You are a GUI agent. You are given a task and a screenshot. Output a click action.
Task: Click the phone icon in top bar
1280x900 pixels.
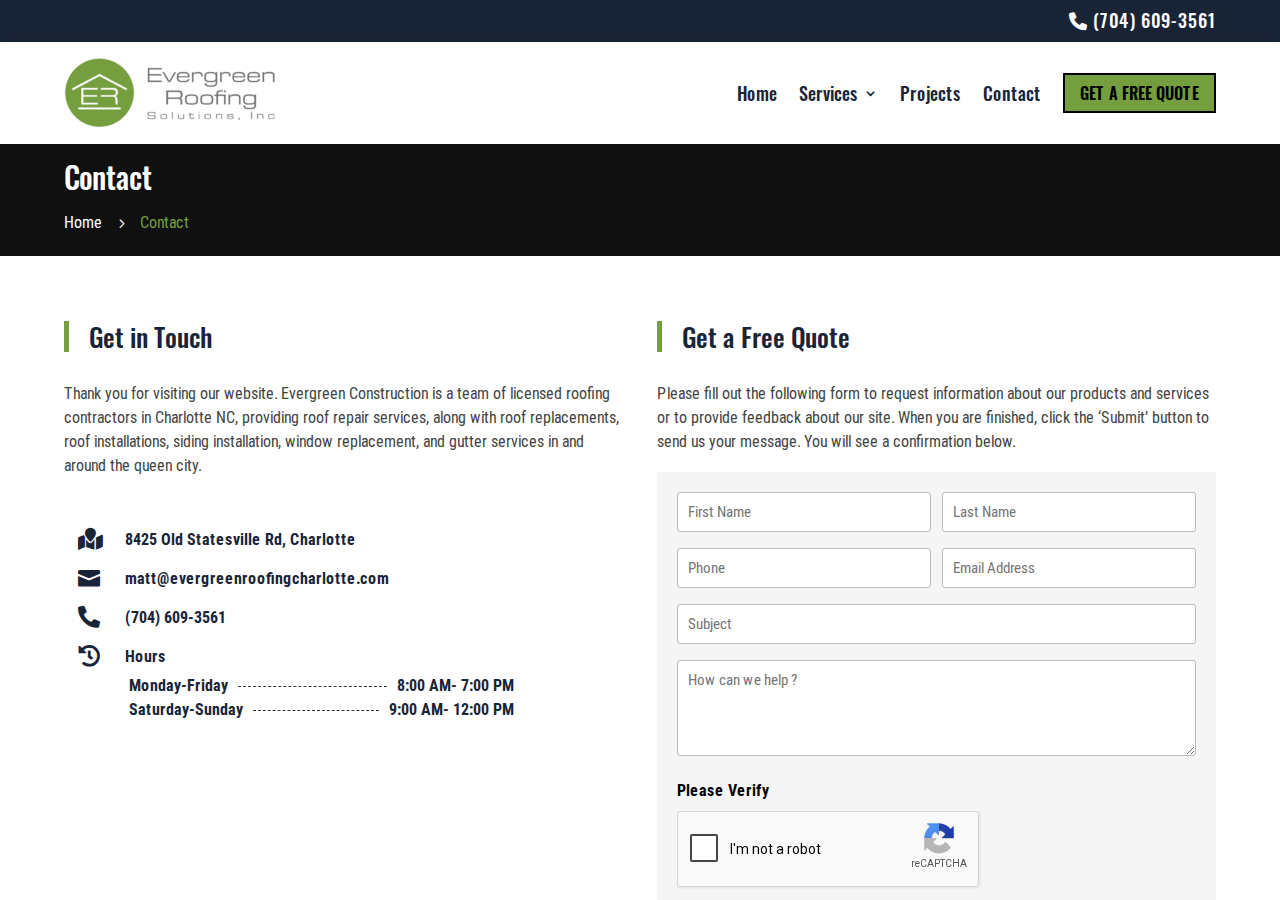[x=1078, y=21]
